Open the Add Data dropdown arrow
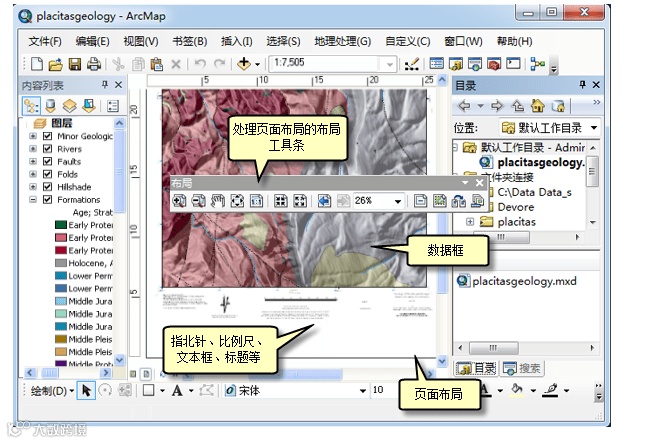Image resolution: width=656 pixels, height=443 pixels. (257, 64)
